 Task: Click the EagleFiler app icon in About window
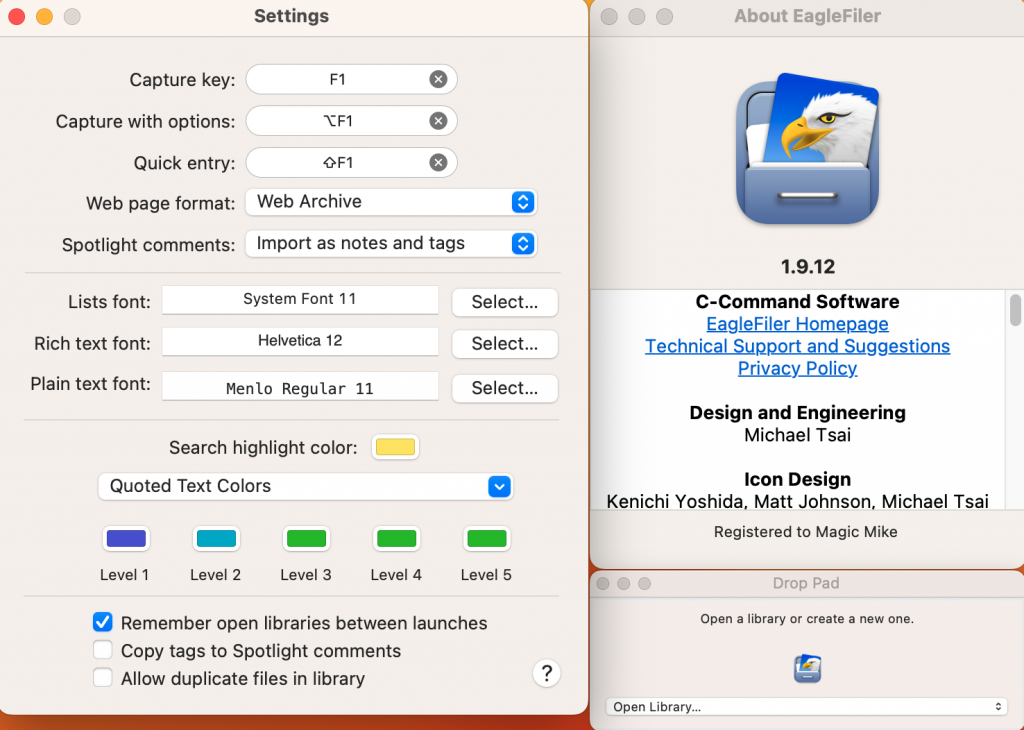(x=806, y=150)
